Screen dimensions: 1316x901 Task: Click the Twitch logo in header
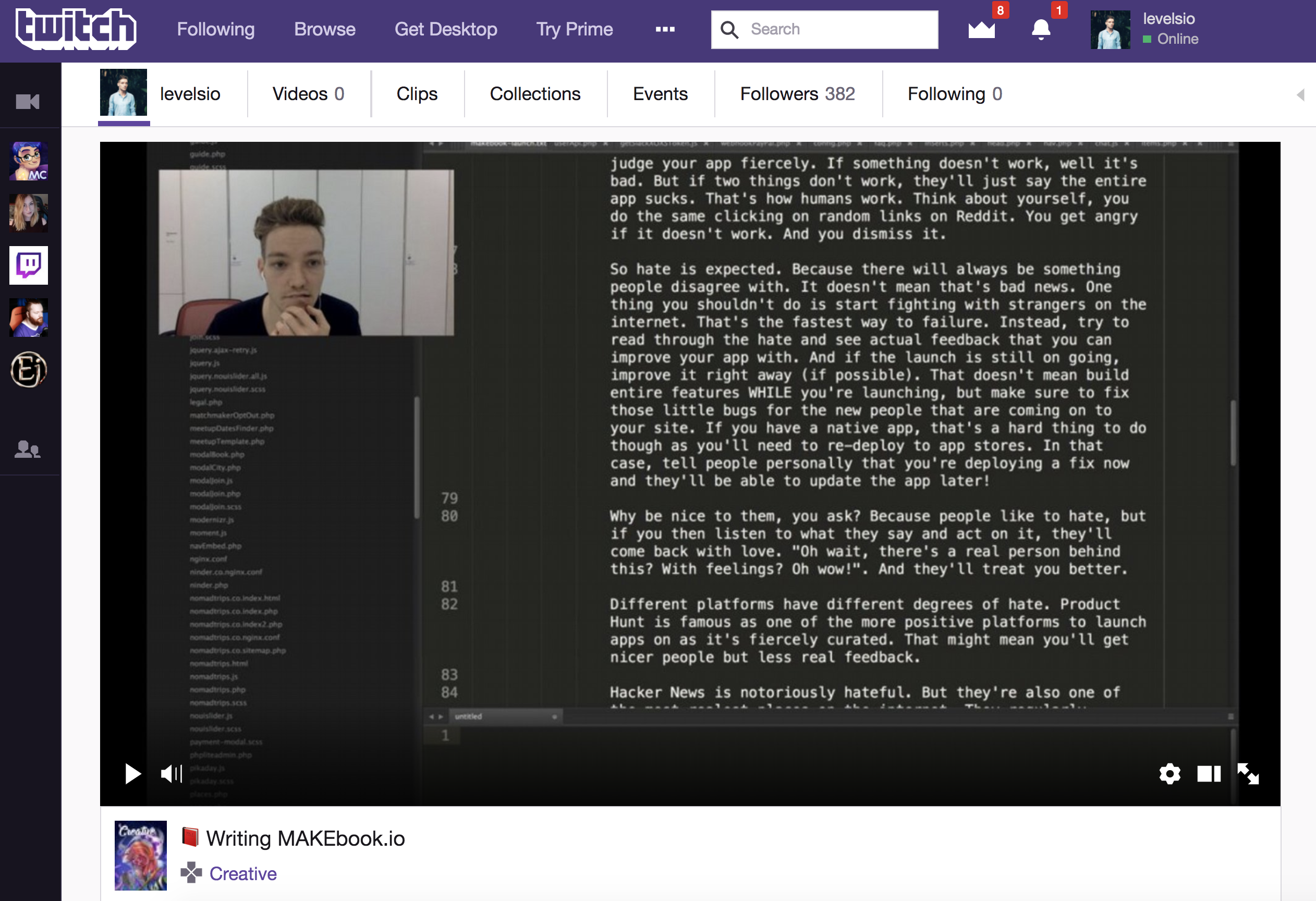76,29
